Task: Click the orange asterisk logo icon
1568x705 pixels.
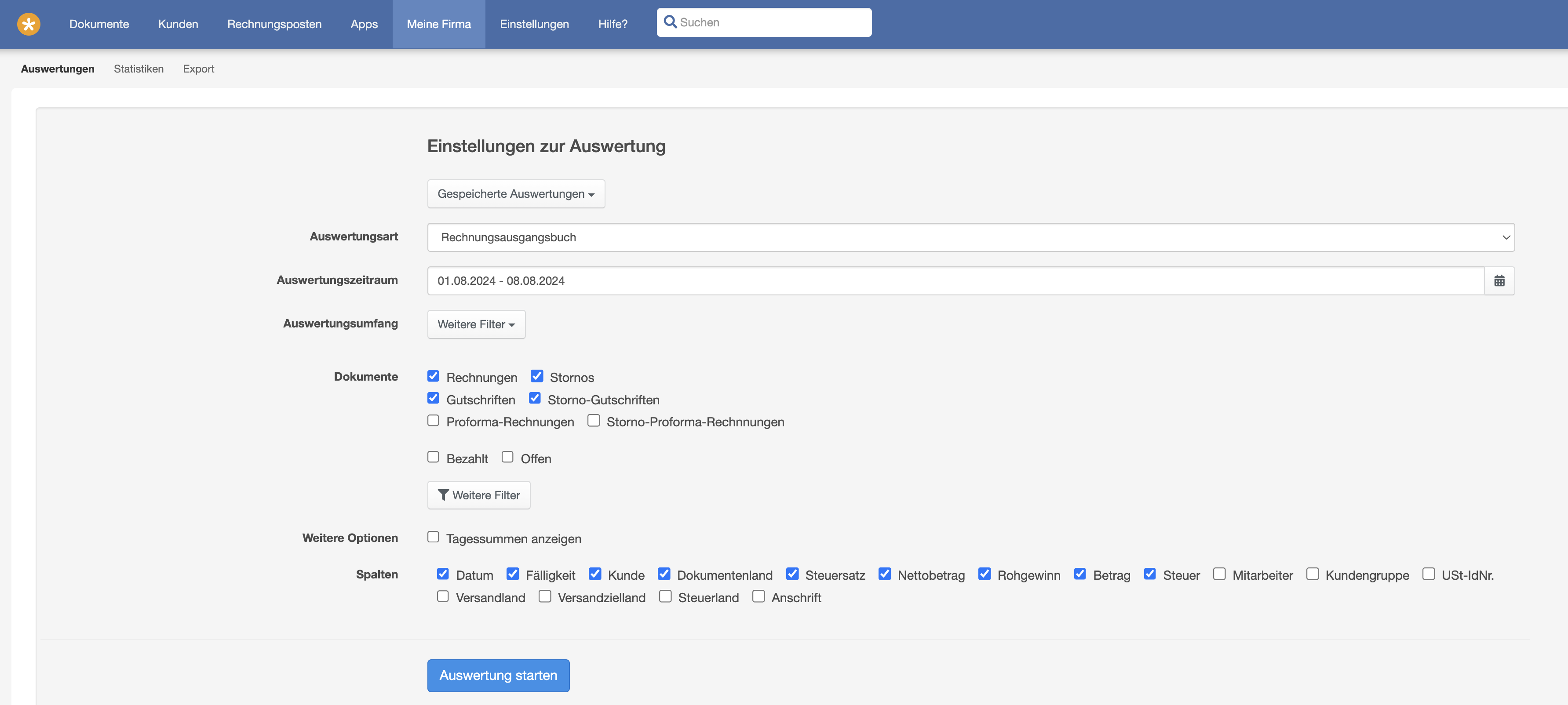Action: tap(29, 24)
